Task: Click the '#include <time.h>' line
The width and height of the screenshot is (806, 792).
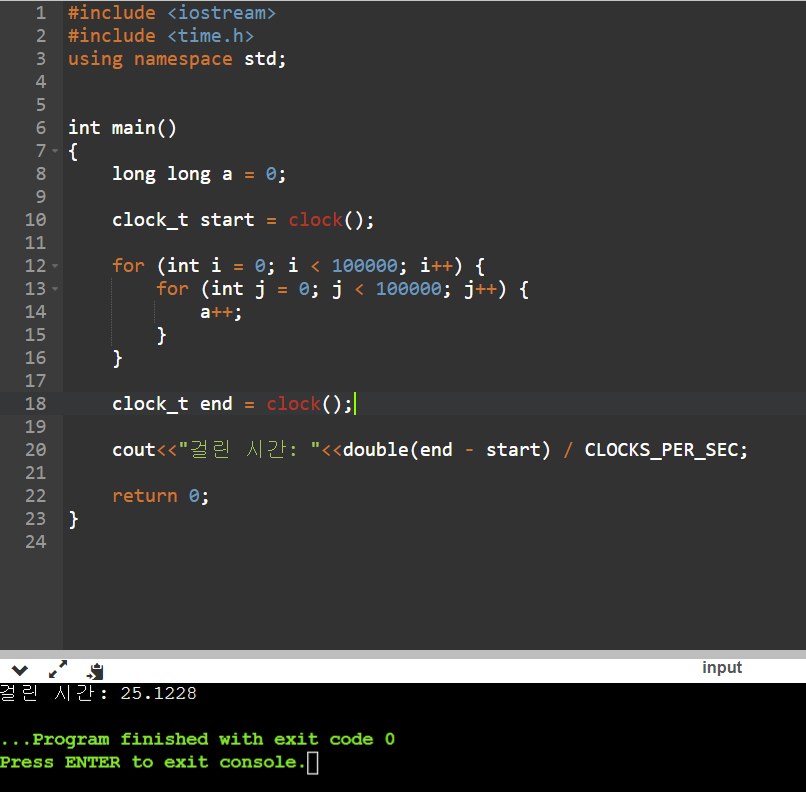Action: click(x=161, y=36)
